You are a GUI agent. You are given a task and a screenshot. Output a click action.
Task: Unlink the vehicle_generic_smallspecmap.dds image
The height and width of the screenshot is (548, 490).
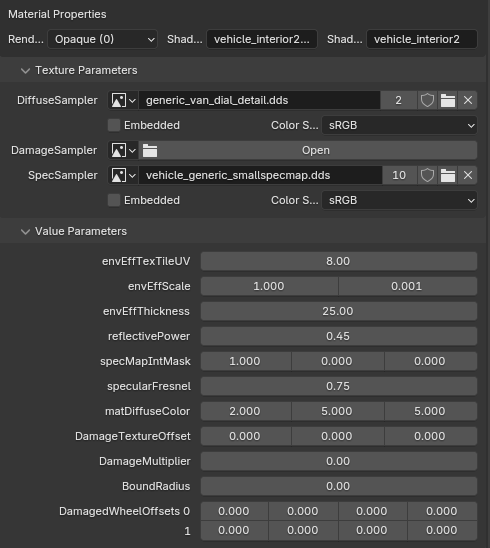click(468, 175)
